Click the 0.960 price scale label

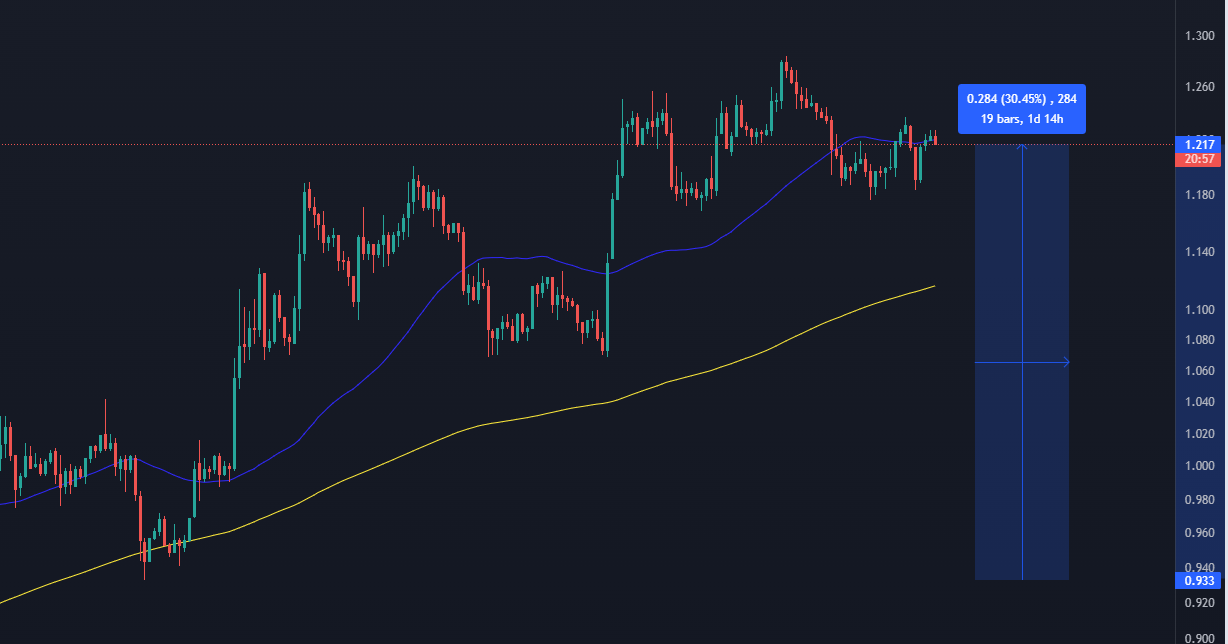[1199, 533]
